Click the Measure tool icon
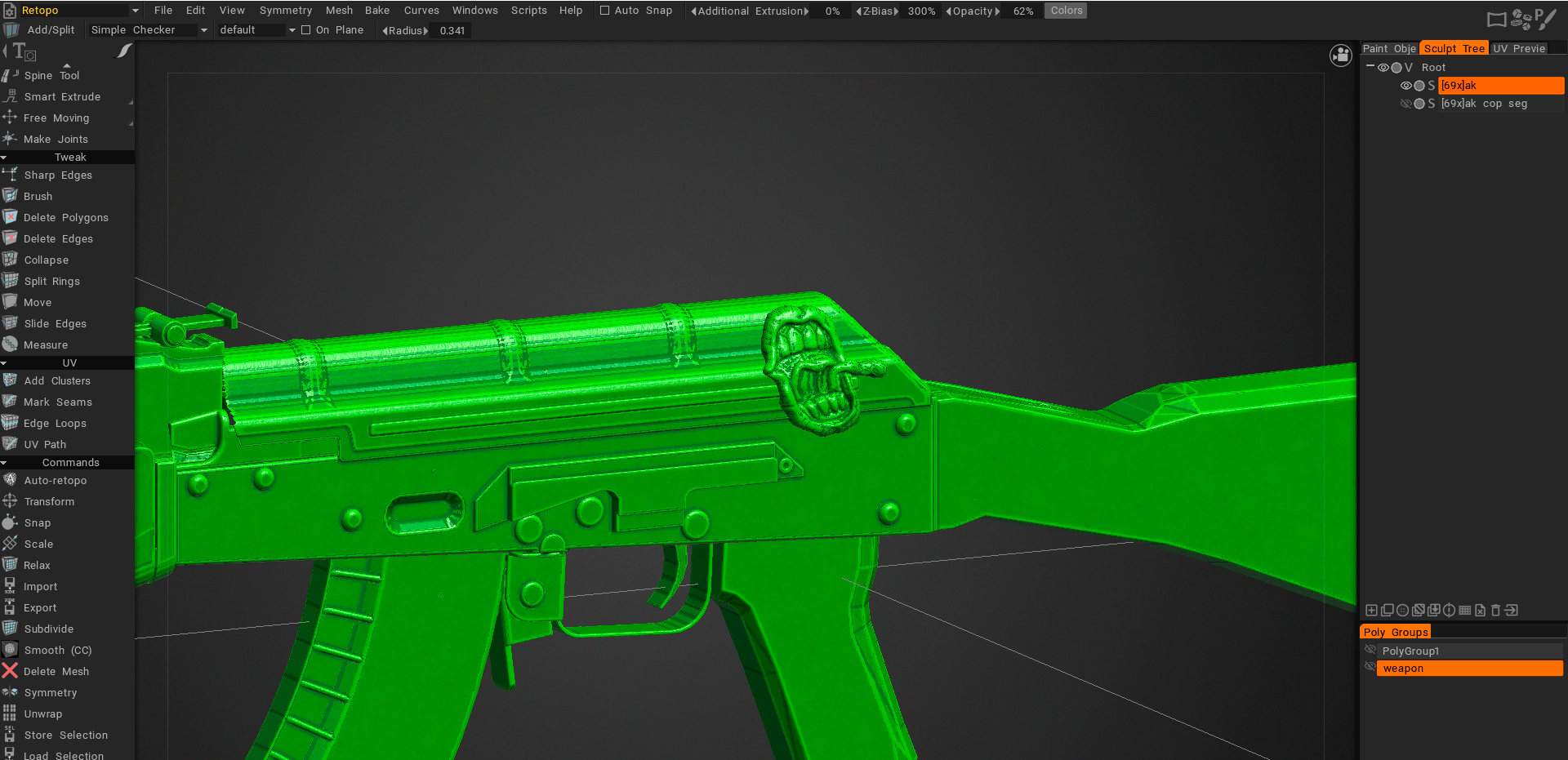Screen dimensions: 1568x760 pos(10,344)
